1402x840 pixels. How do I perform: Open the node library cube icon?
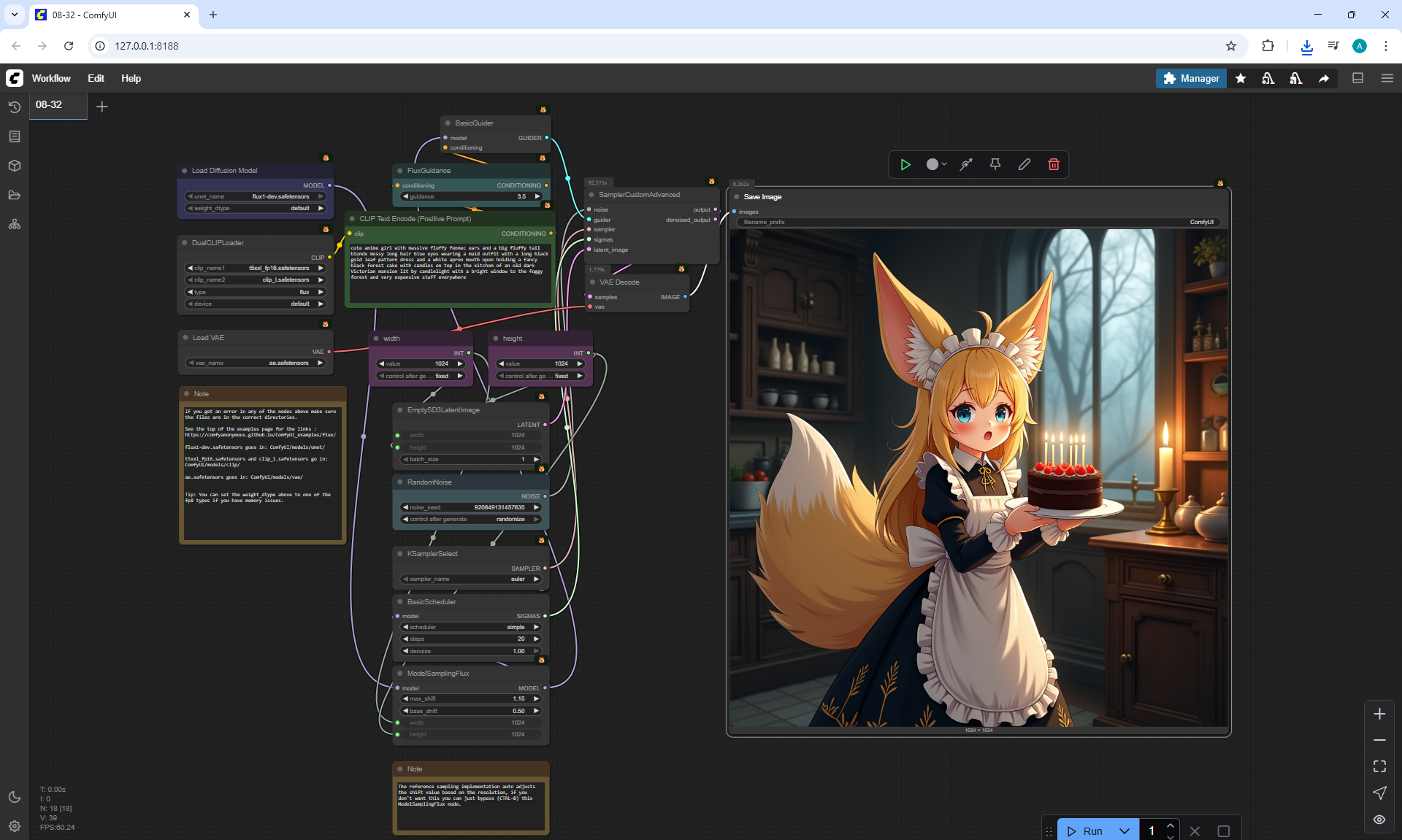click(15, 166)
